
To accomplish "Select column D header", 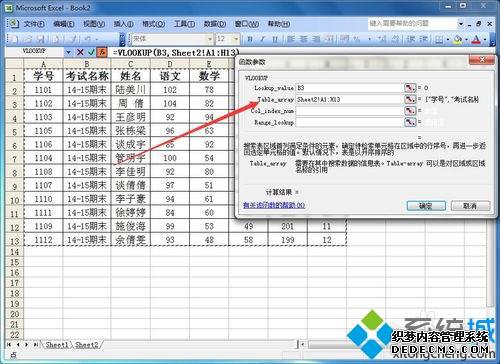I will [x=170, y=64].
